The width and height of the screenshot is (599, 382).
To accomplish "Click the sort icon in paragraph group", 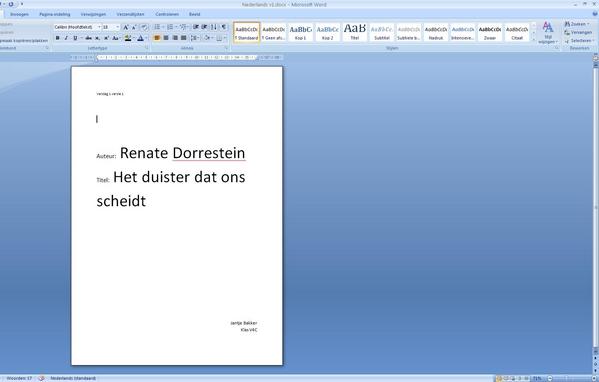I will (214, 27).
